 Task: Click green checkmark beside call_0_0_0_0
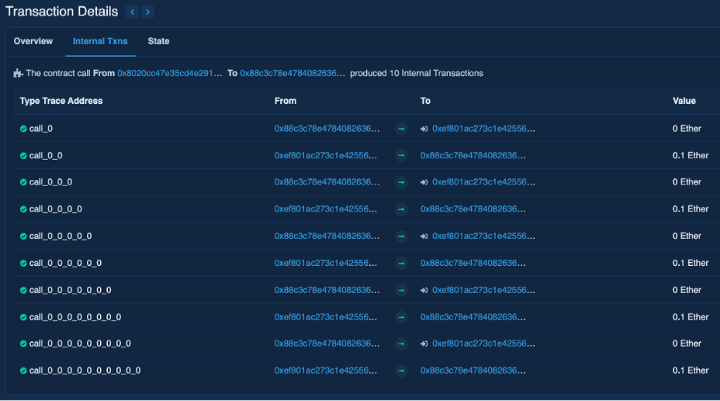tap(23, 209)
